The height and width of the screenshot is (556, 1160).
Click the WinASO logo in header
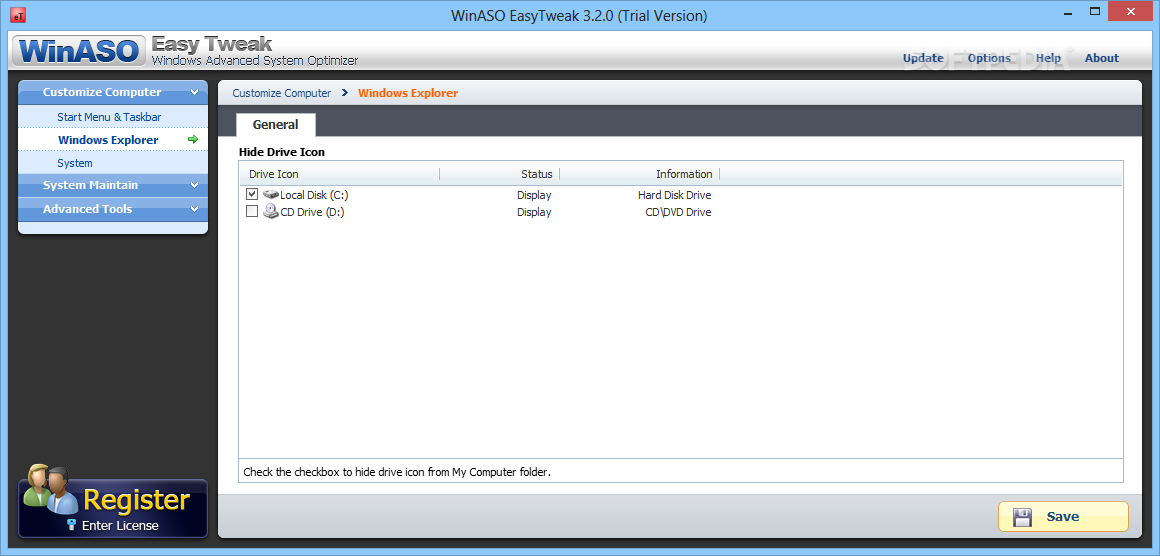pos(79,51)
